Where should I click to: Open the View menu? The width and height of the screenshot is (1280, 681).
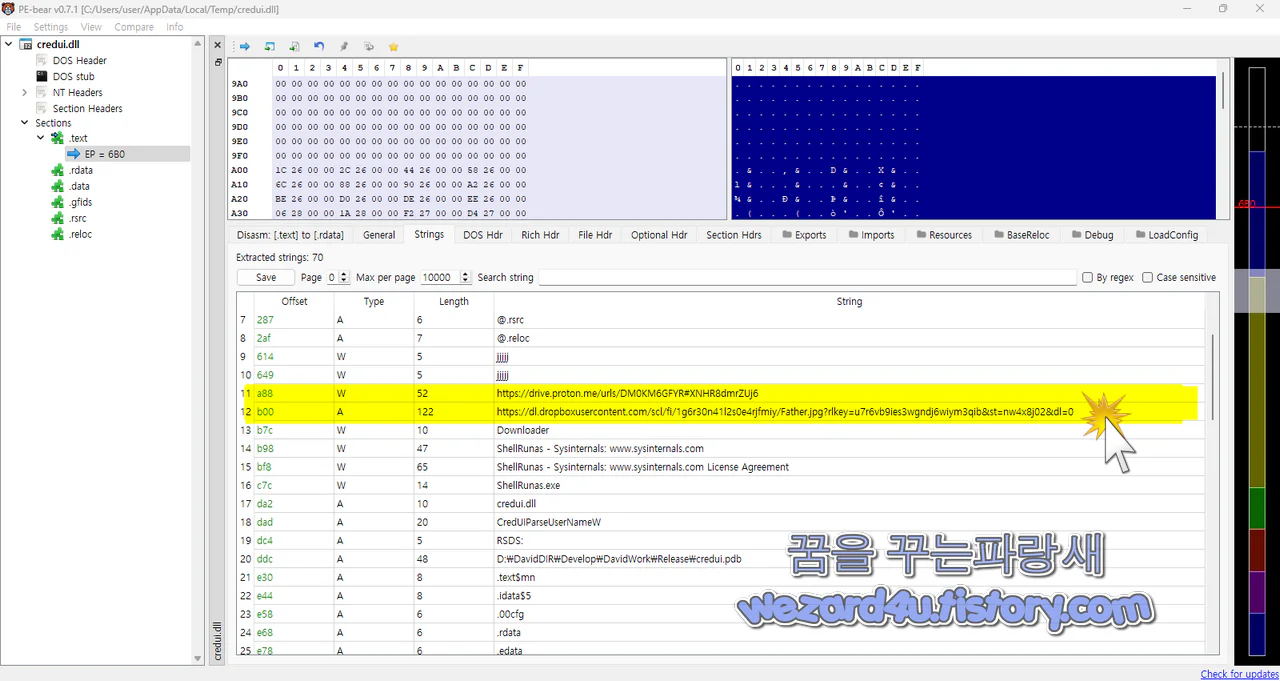pos(91,27)
